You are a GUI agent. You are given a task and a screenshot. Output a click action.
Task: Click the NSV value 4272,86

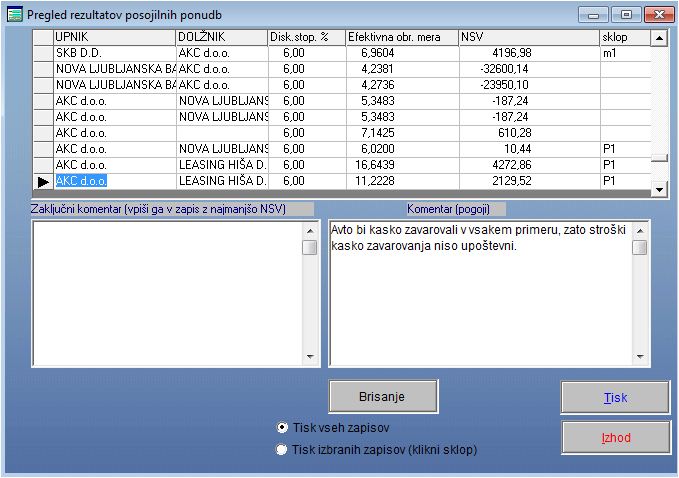click(x=528, y=165)
